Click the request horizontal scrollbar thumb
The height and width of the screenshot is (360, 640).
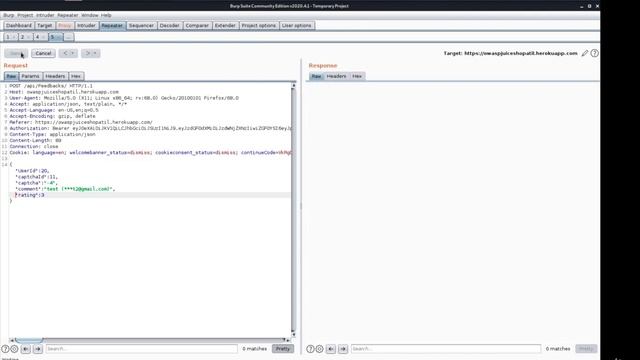tap(29, 340)
